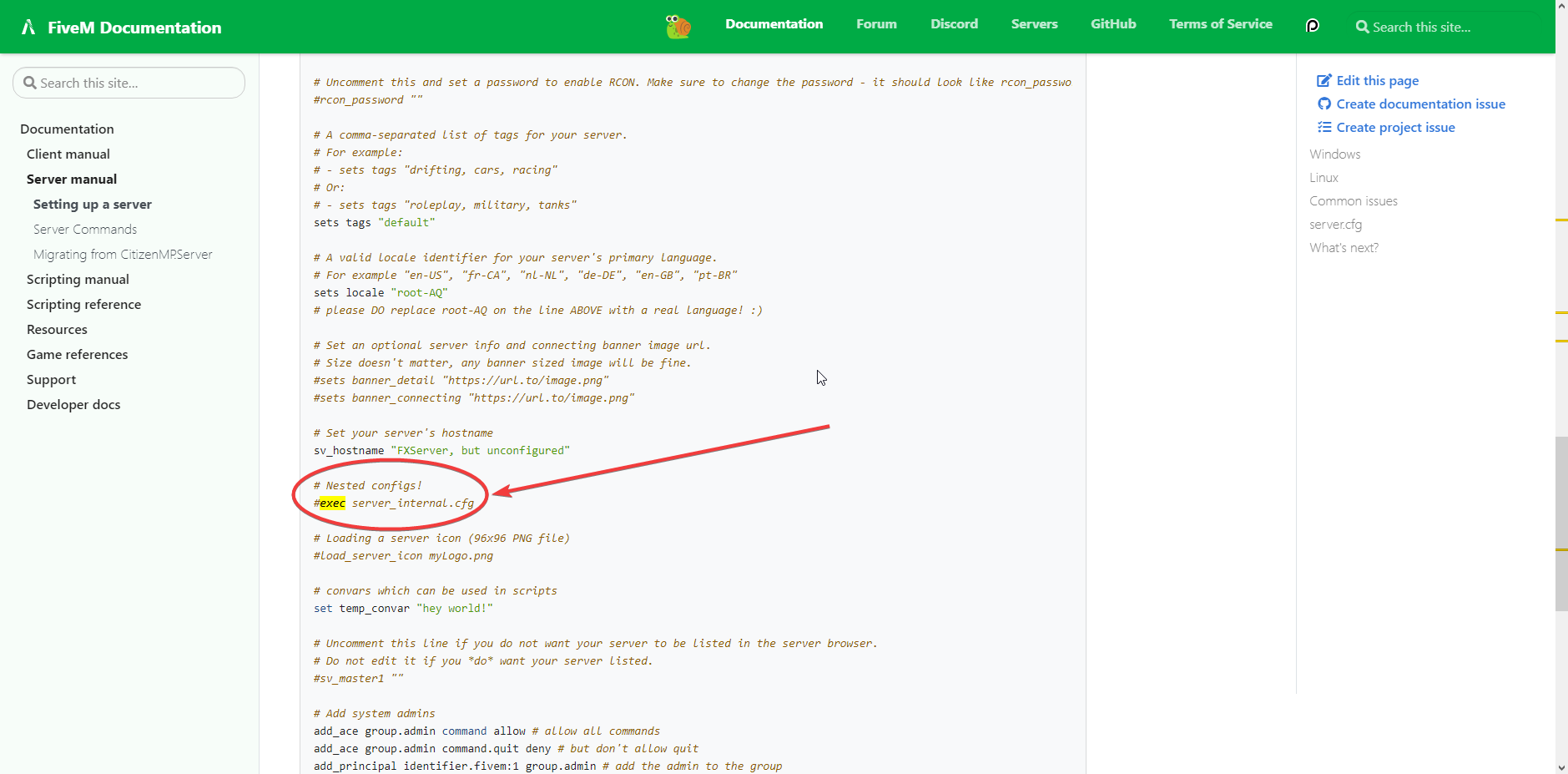Click Create documentation issue link
The width and height of the screenshot is (1568, 774).
pos(1420,104)
